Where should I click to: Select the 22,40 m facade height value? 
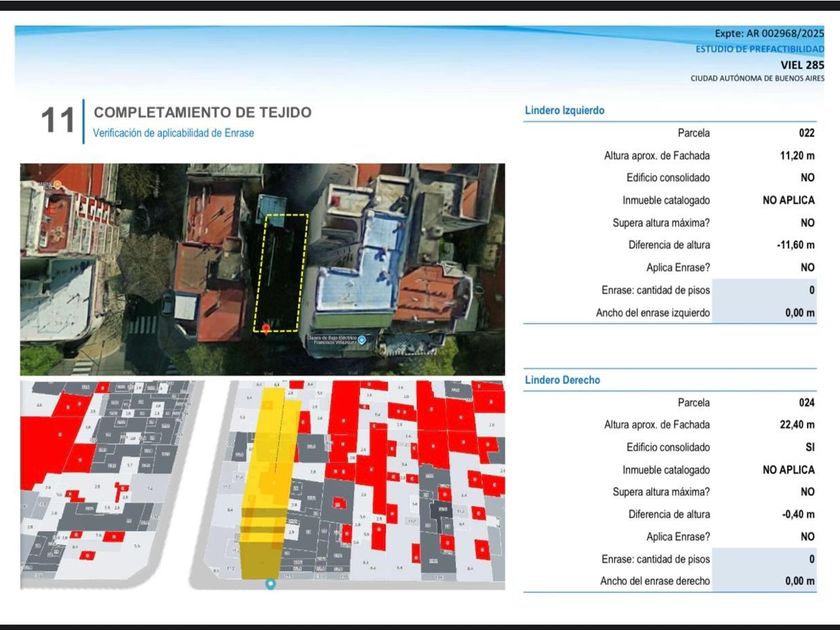(796, 425)
